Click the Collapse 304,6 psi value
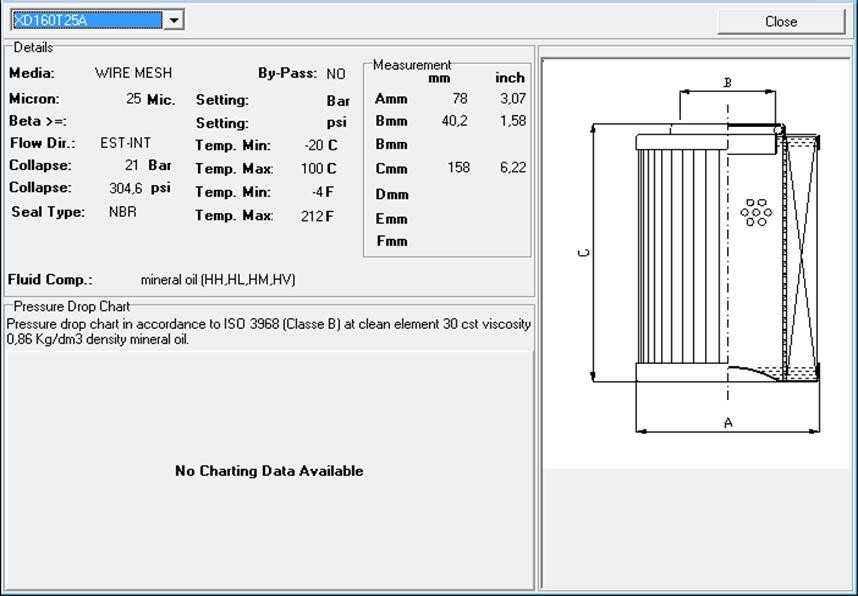 [125, 188]
